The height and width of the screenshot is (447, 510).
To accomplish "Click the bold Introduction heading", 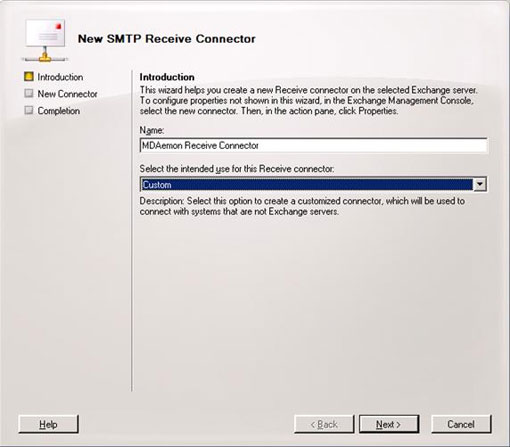I will click(167, 77).
